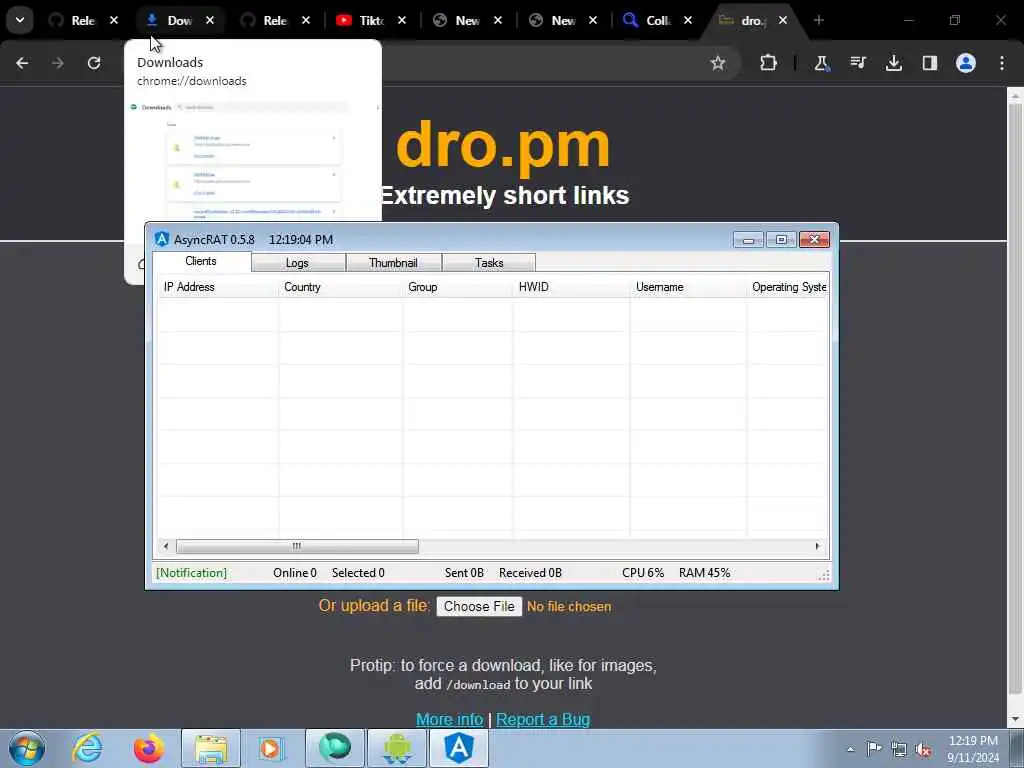Switch to AsyncRAT taskbar icon

(x=459, y=748)
